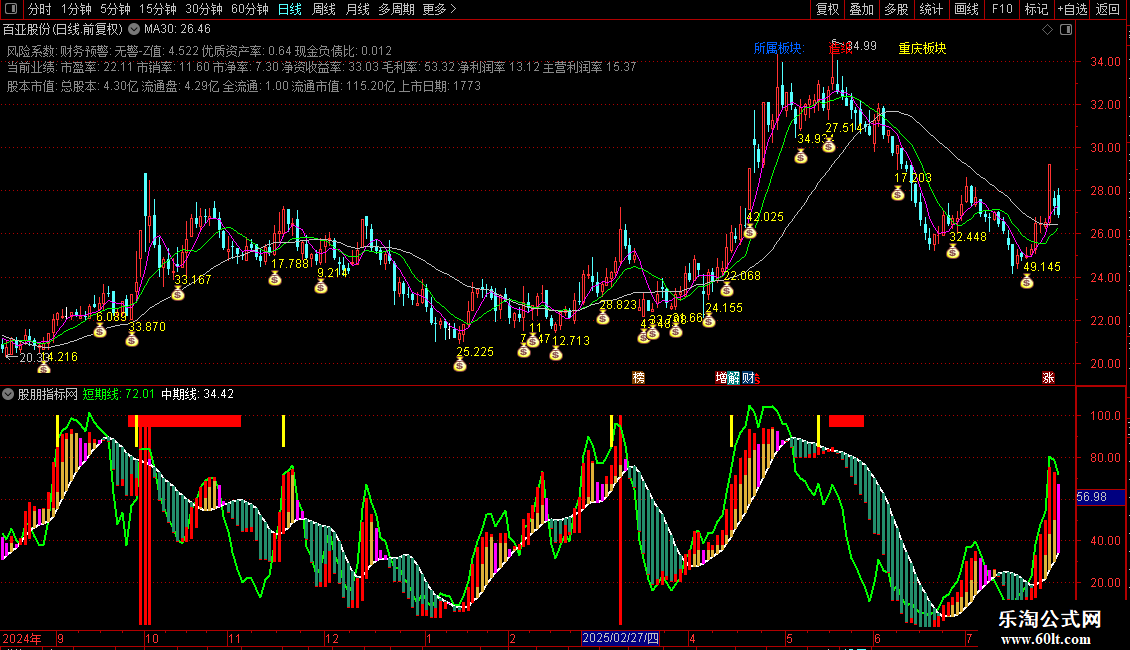This screenshot has width=1130, height=650.
Task: Switch to 月线 monthly chart
Action: coord(357,9)
